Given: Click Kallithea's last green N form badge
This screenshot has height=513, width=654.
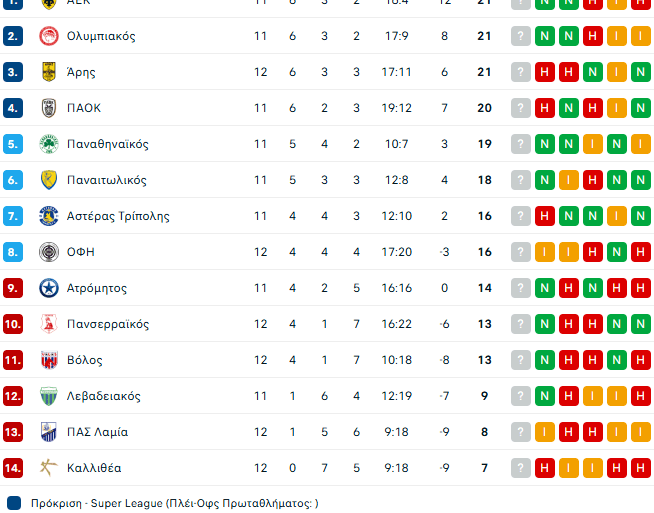Looking at the screenshot, I should [x=641, y=468].
